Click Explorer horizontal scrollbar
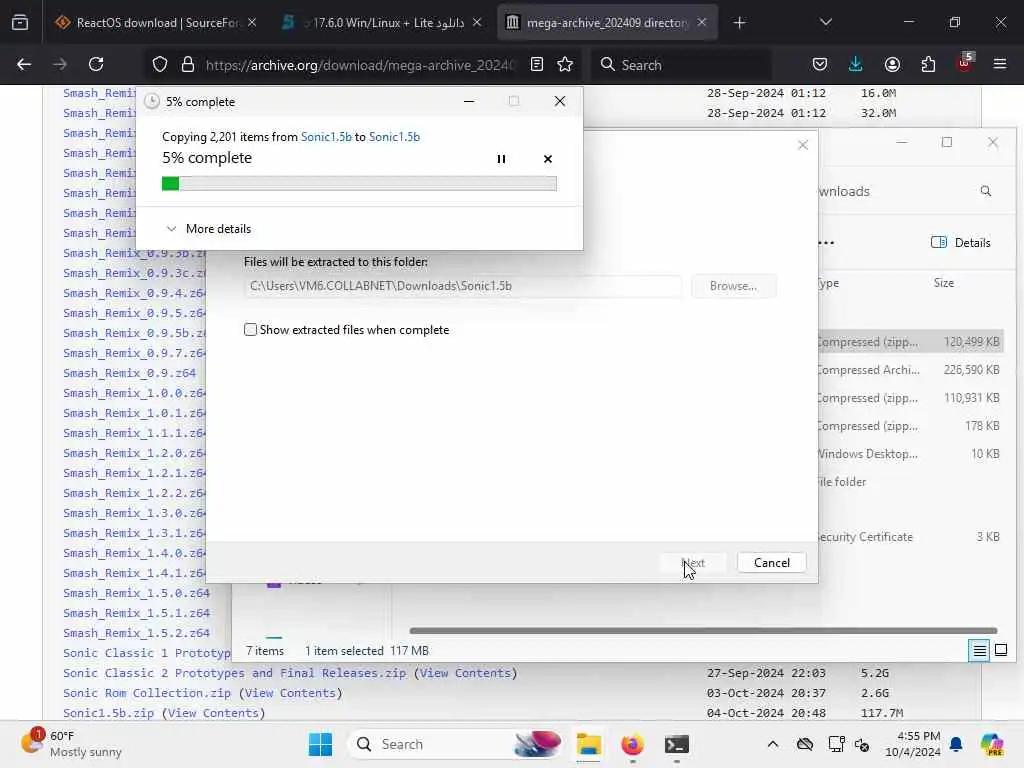1024x768 pixels. coord(703,631)
